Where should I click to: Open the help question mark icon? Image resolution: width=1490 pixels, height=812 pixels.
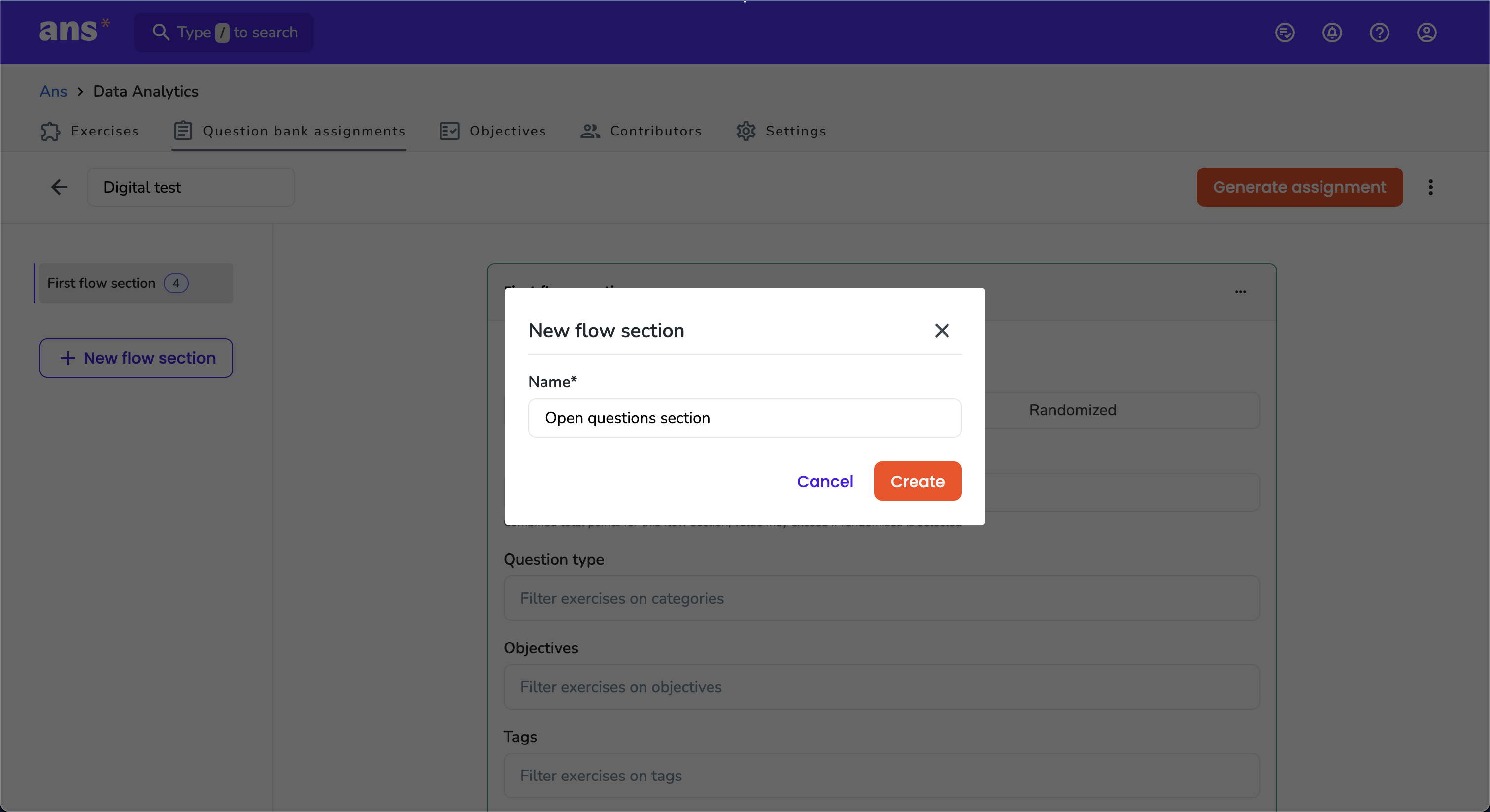tap(1380, 33)
